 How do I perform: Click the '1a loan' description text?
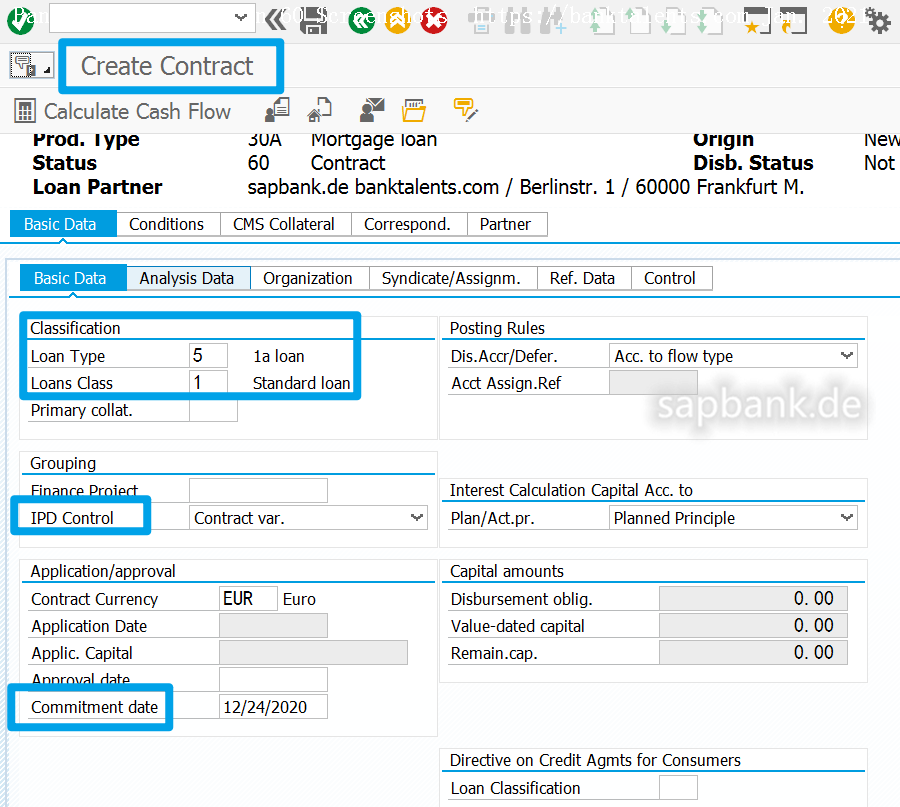(x=279, y=356)
